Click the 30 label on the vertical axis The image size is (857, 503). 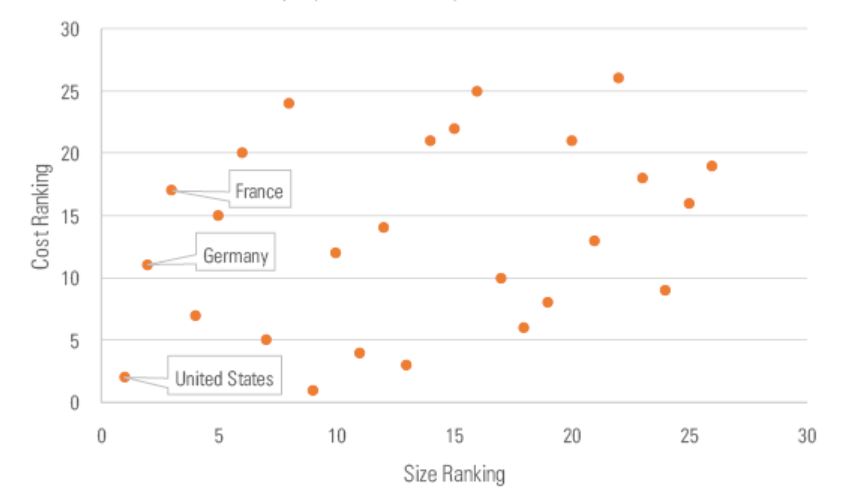tap(69, 29)
